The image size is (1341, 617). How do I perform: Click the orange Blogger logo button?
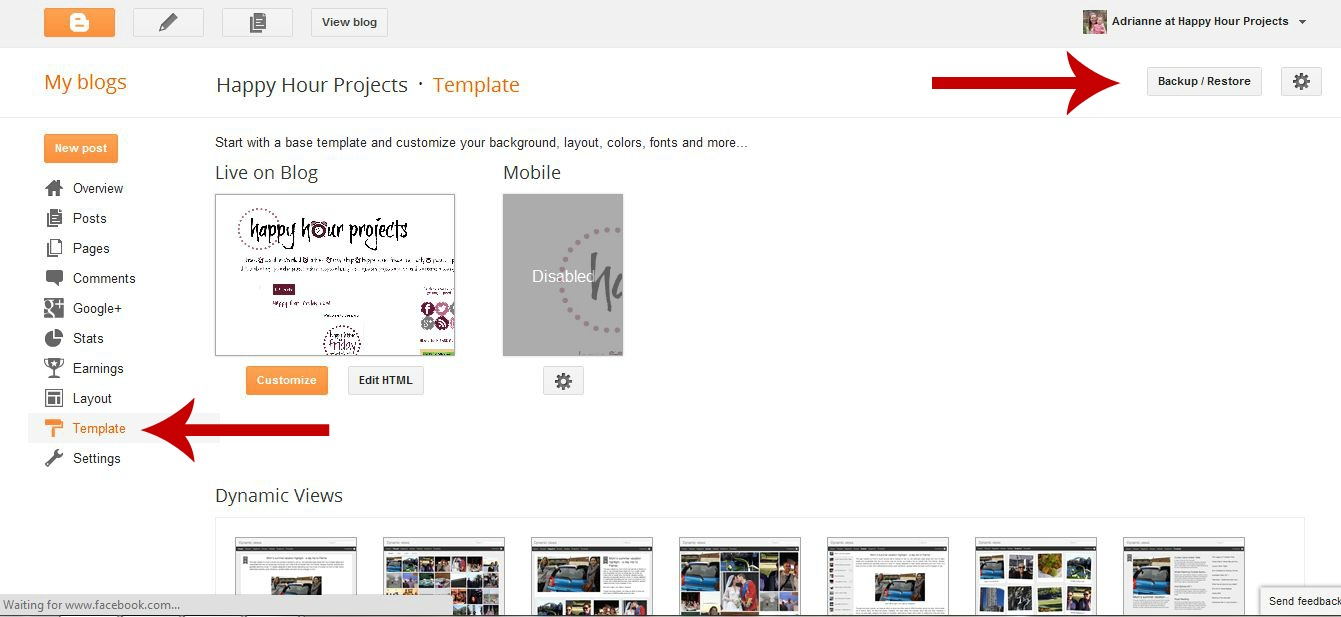79,22
